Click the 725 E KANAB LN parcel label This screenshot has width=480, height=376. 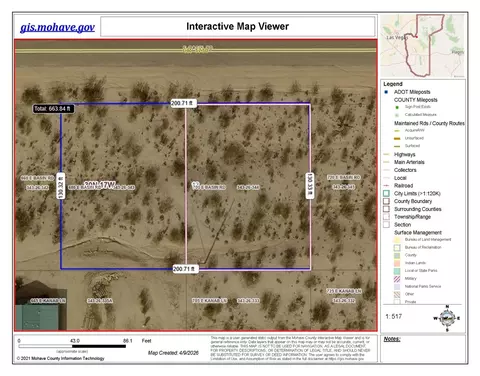[344, 291]
